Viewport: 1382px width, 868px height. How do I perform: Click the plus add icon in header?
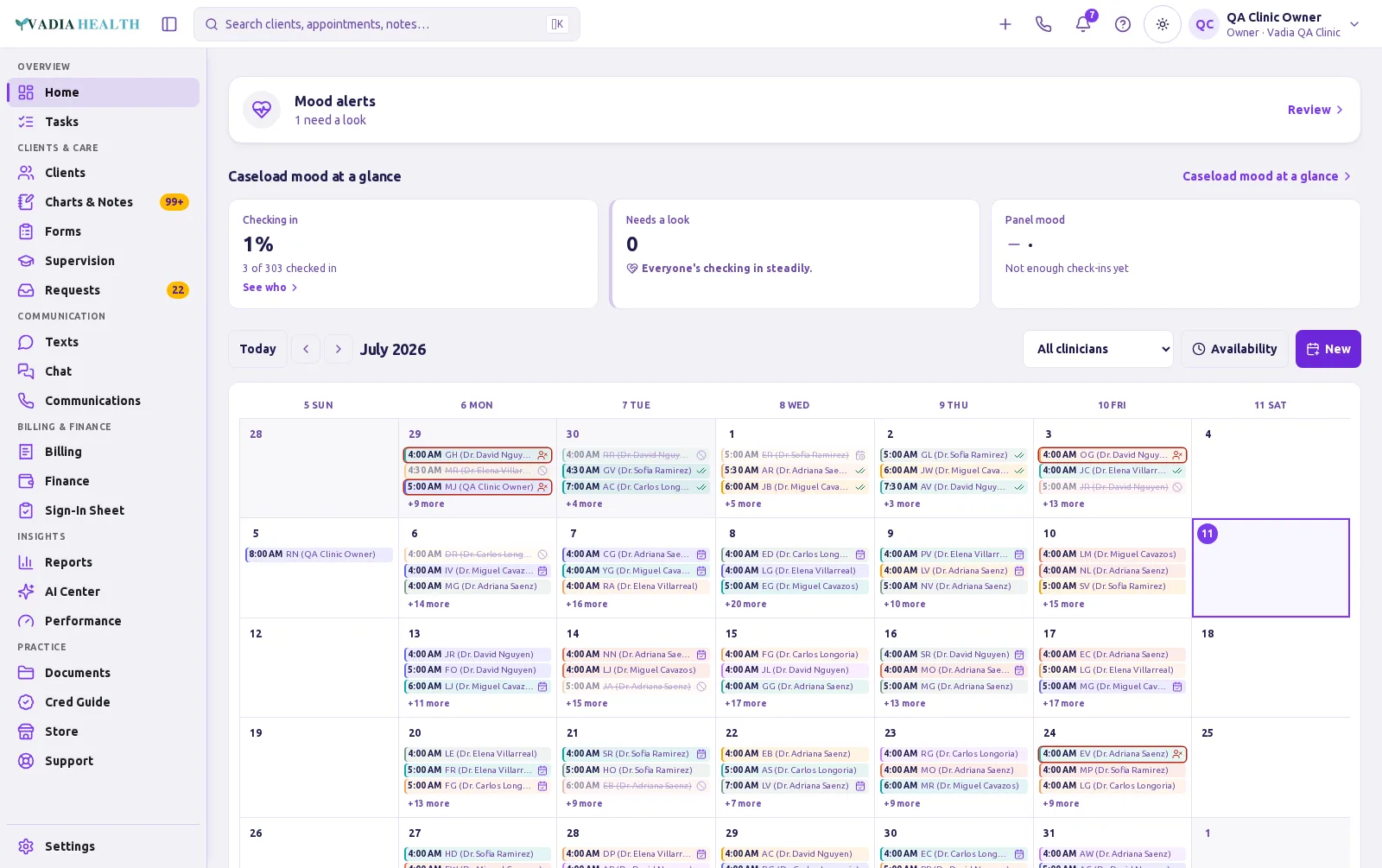(x=1005, y=24)
